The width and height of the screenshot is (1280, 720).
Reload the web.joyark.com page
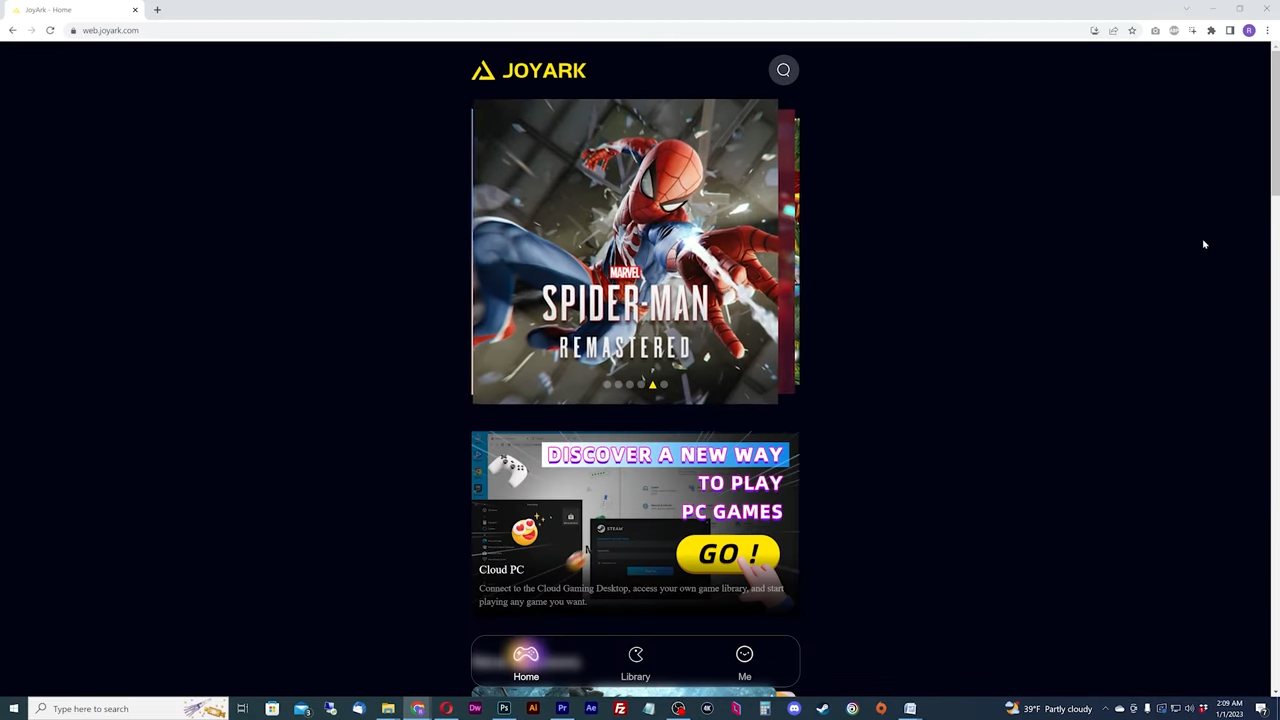50,30
